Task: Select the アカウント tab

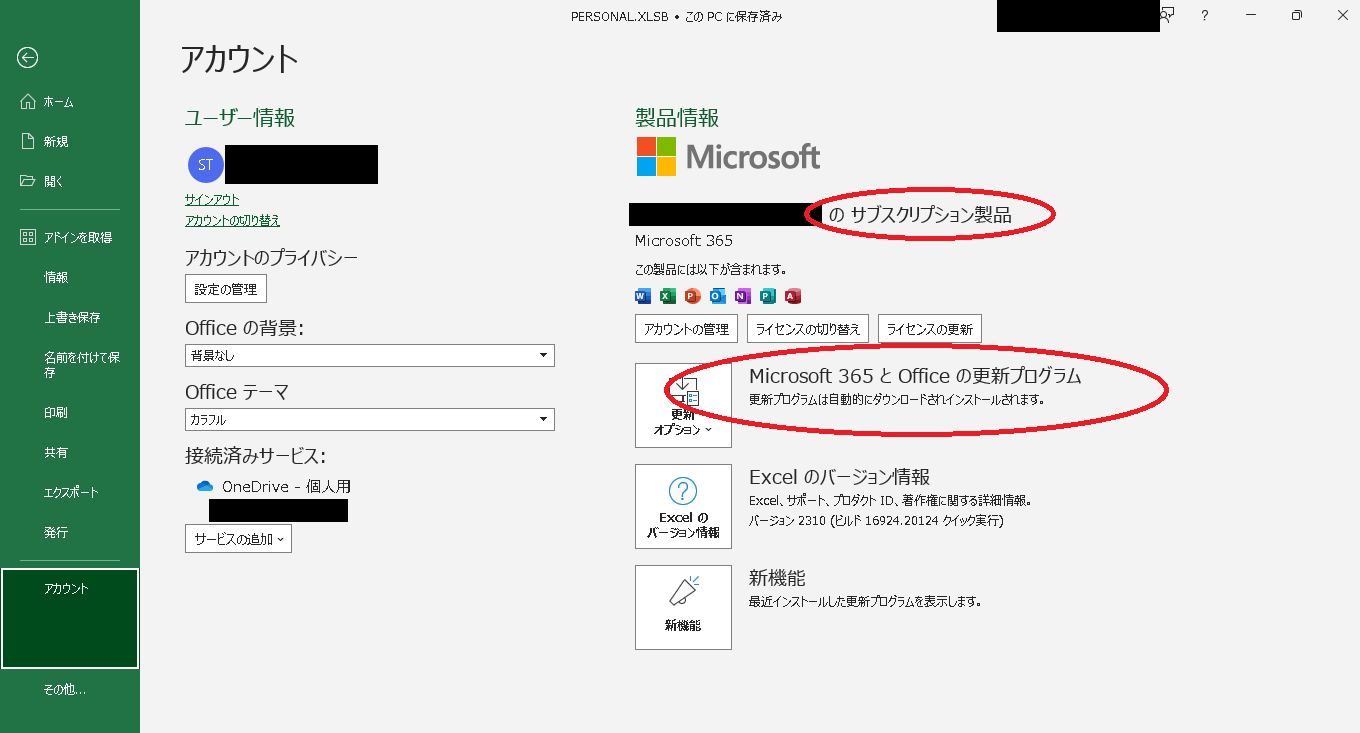Action: pos(70,618)
